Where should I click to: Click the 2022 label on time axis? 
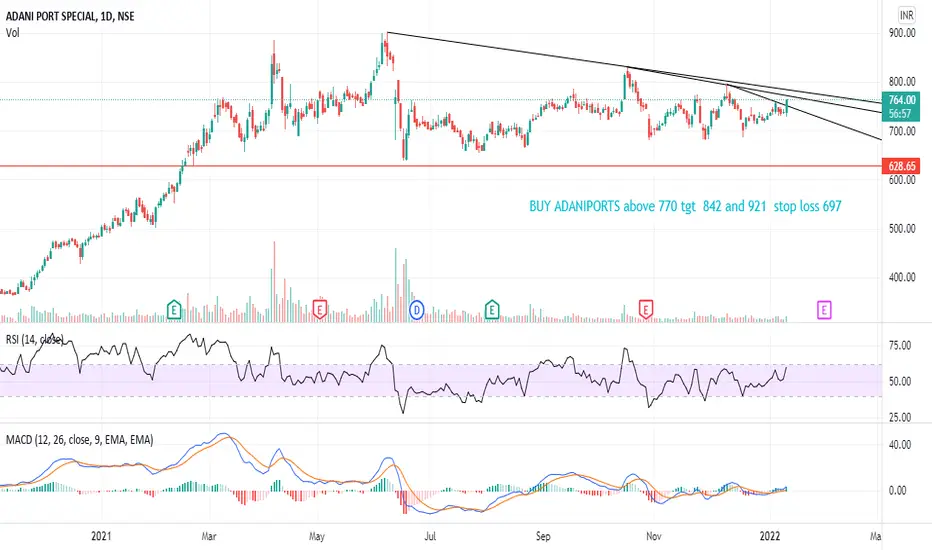770,536
